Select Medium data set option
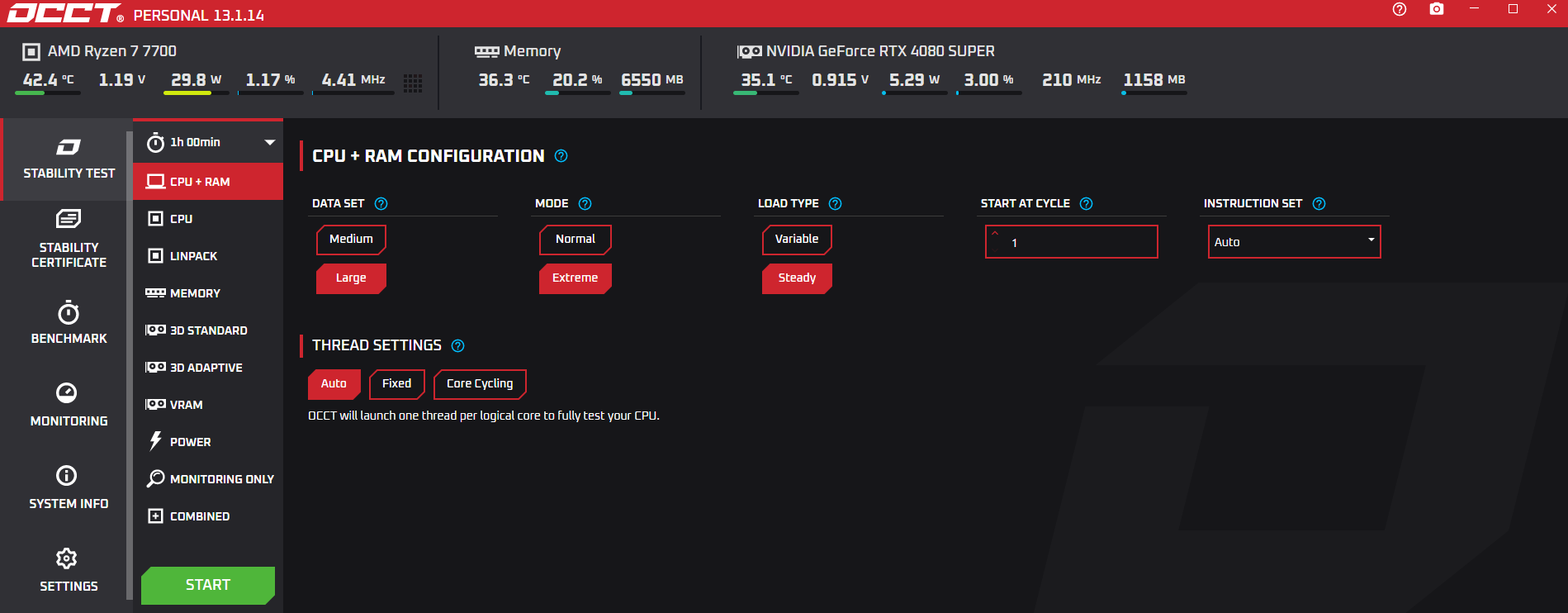1568x613 pixels. (x=351, y=240)
